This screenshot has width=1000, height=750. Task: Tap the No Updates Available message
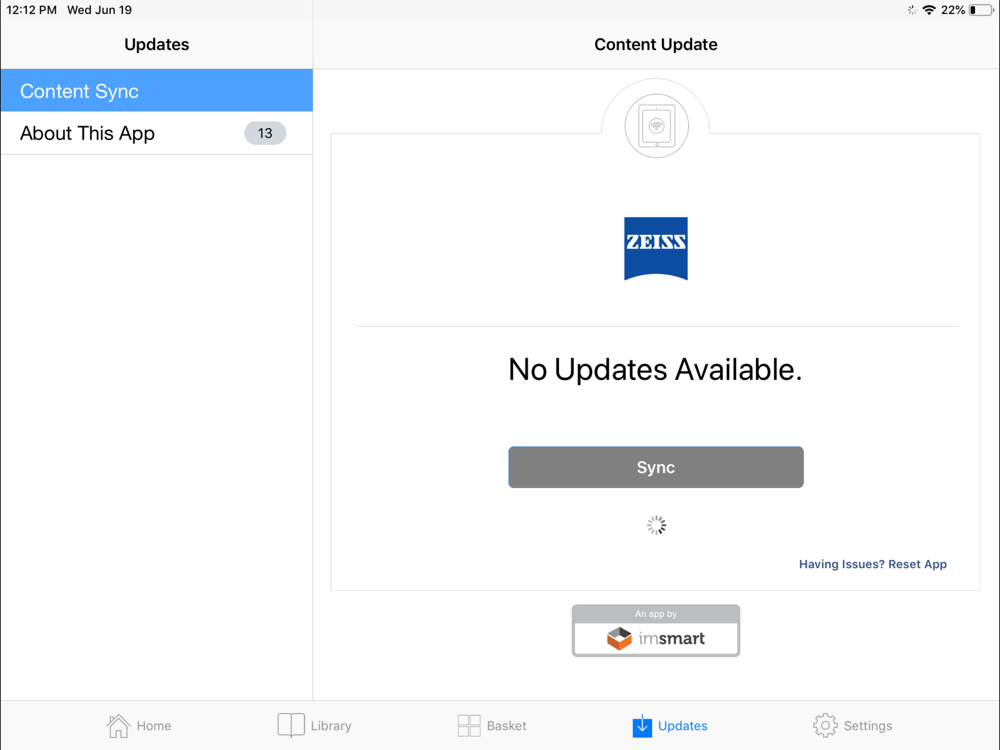[x=655, y=370]
